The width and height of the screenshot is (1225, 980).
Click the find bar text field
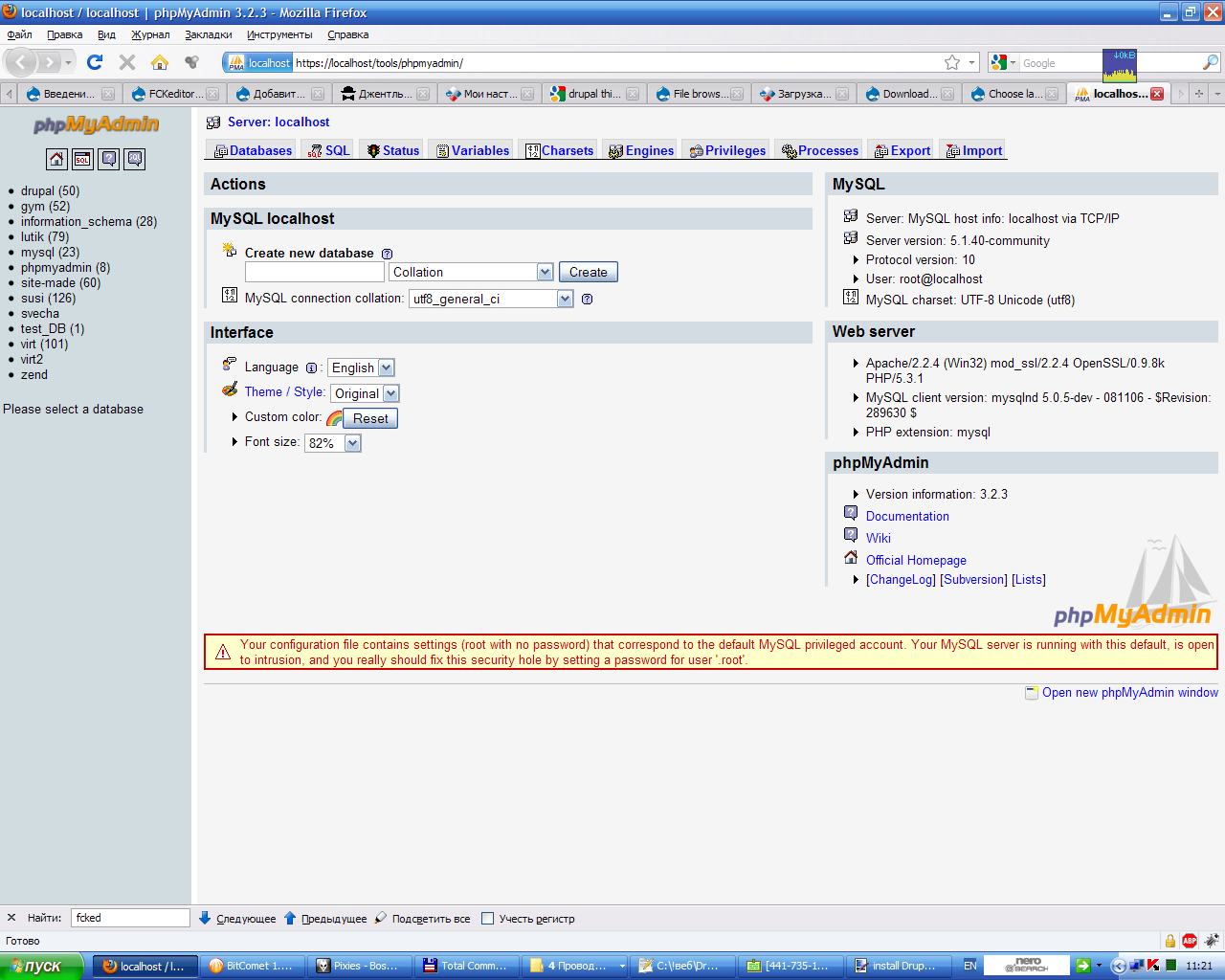(131, 918)
